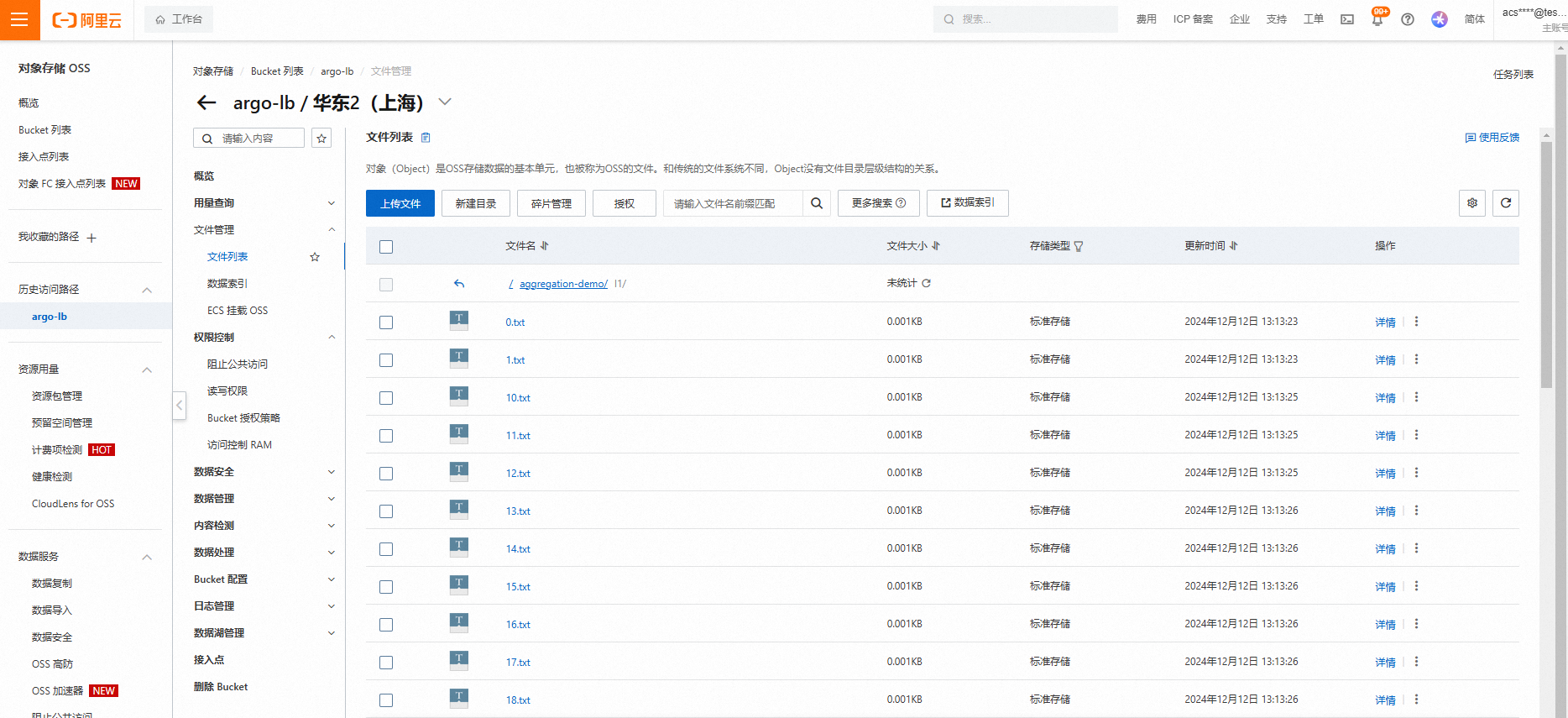Focus the file name prefix search field
This screenshot has height=718, width=1568.
pos(733,203)
